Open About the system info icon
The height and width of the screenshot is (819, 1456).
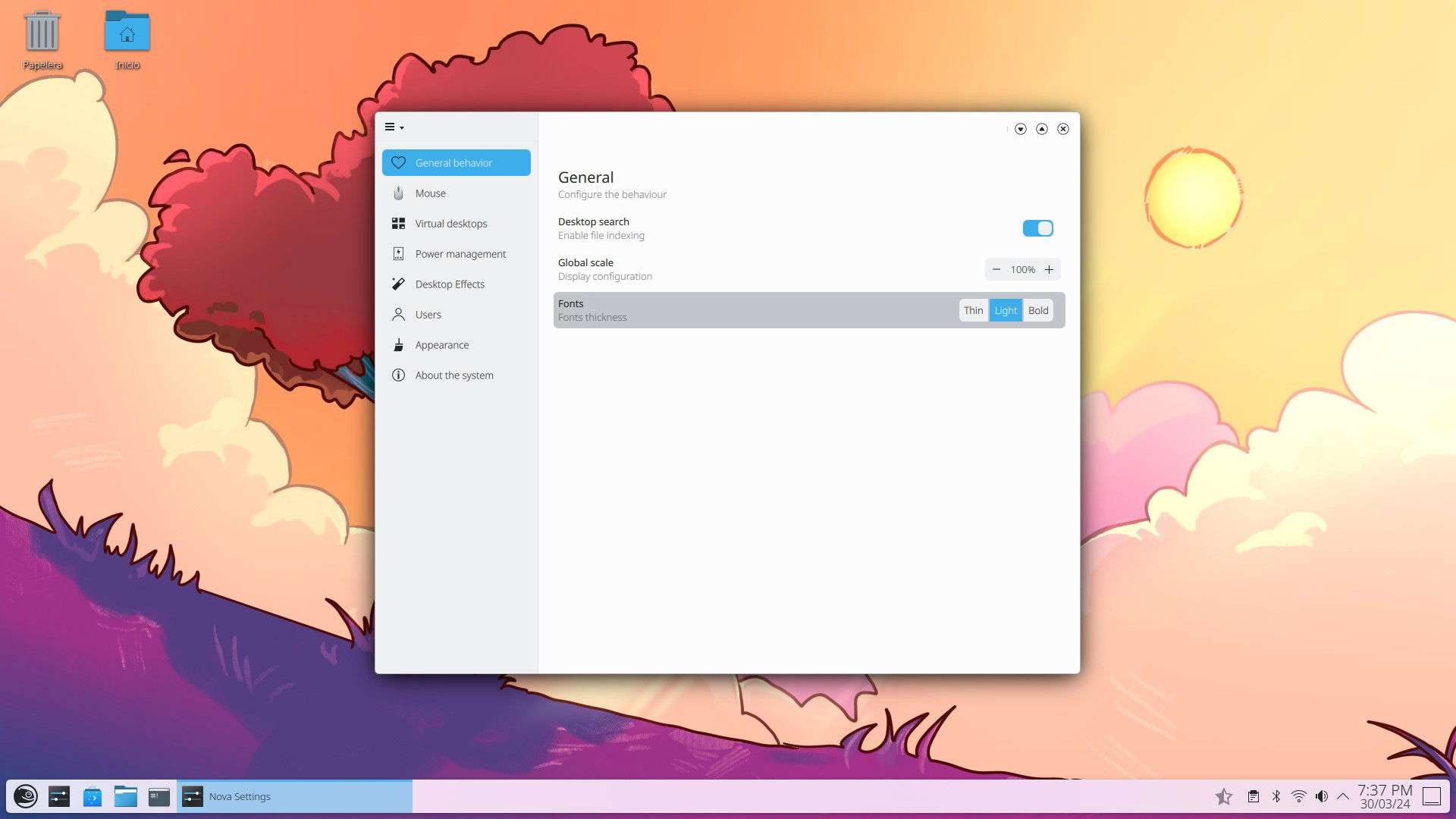[398, 375]
